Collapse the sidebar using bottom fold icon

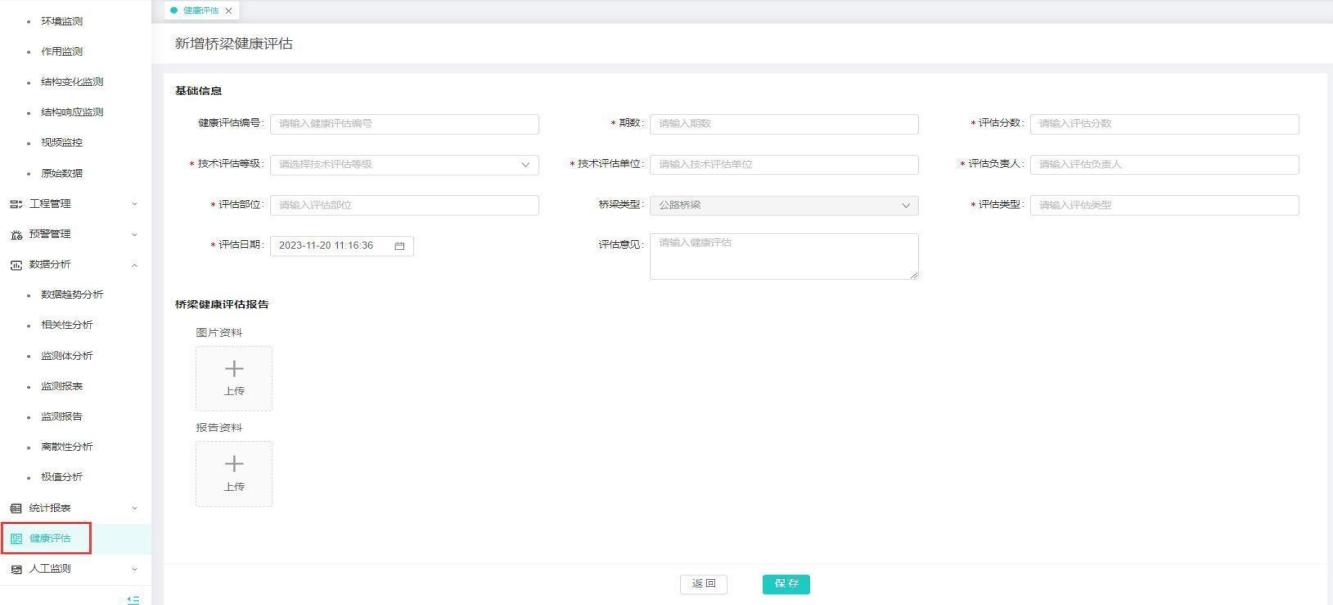(131, 598)
